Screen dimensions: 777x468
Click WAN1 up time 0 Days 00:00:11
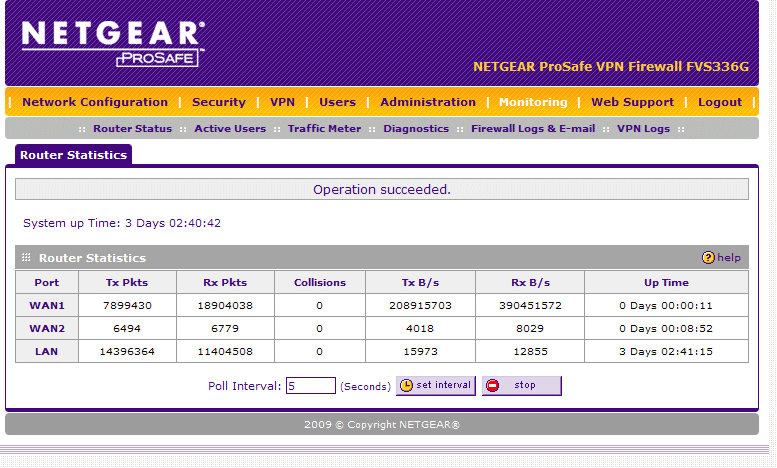click(666, 305)
